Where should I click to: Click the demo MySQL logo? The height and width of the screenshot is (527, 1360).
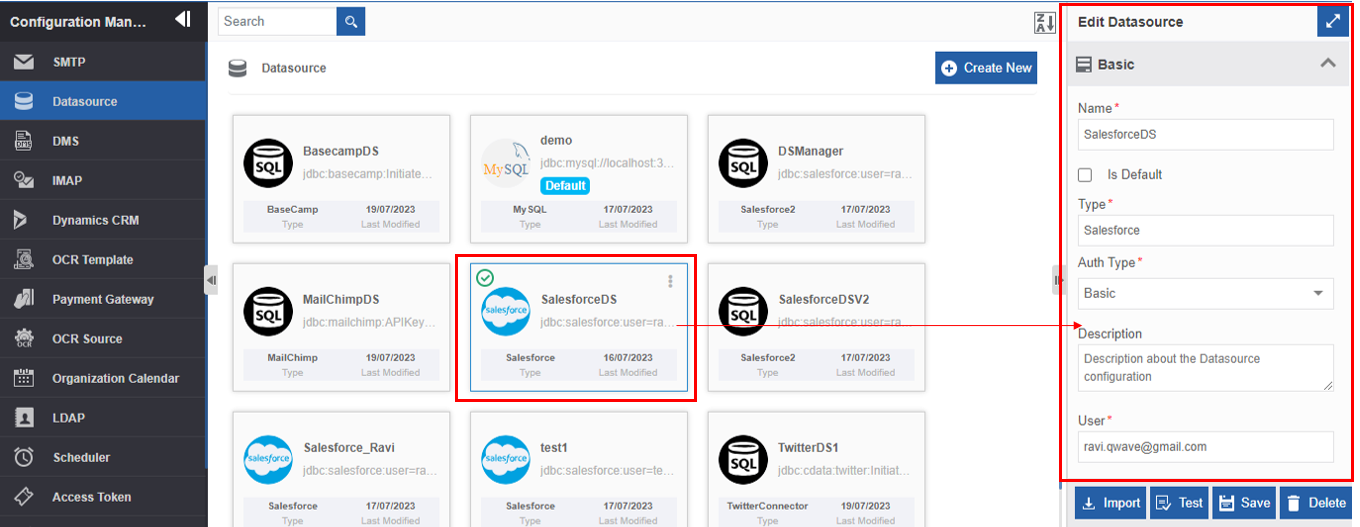click(506, 165)
